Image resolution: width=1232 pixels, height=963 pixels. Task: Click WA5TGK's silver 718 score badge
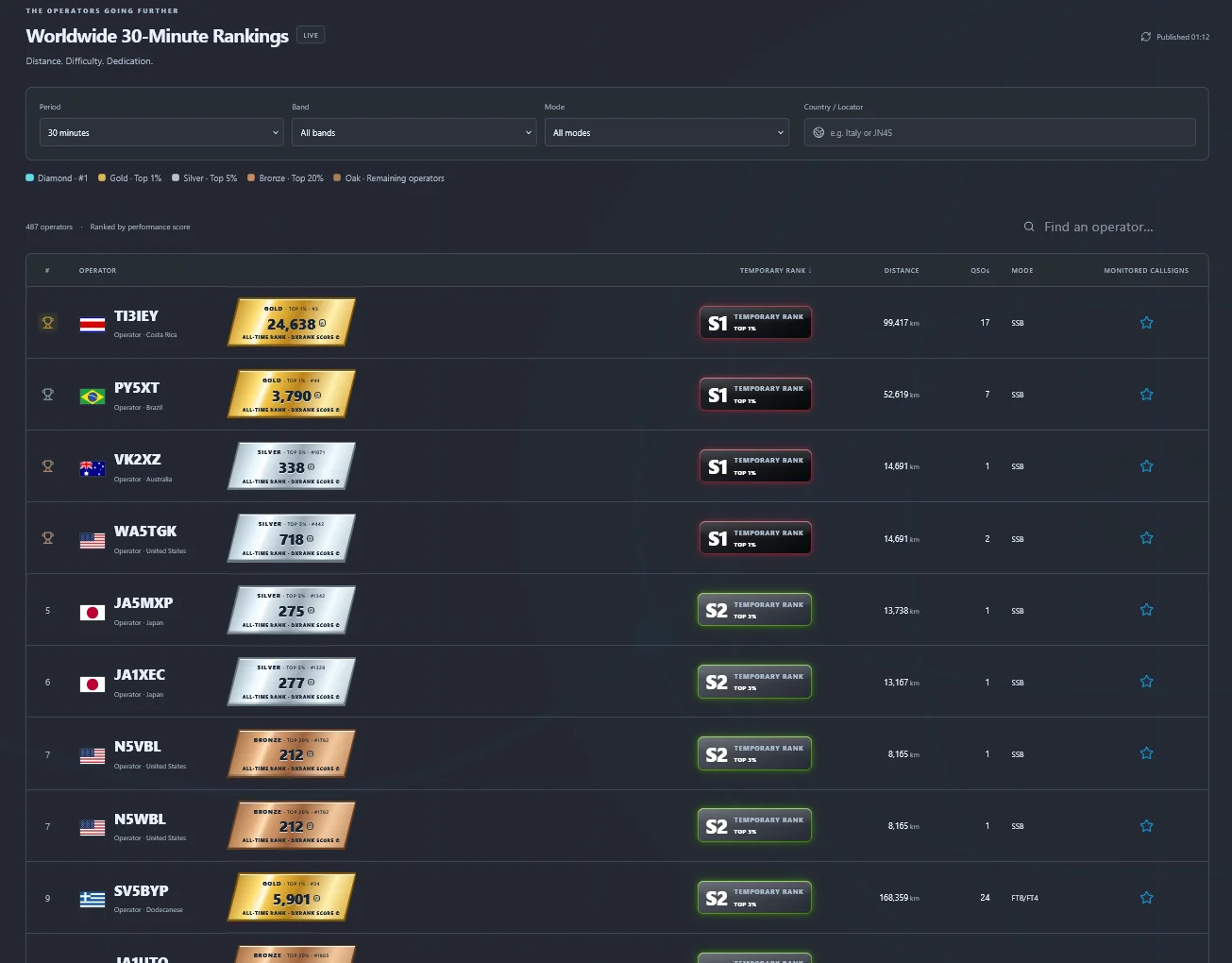point(292,538)
